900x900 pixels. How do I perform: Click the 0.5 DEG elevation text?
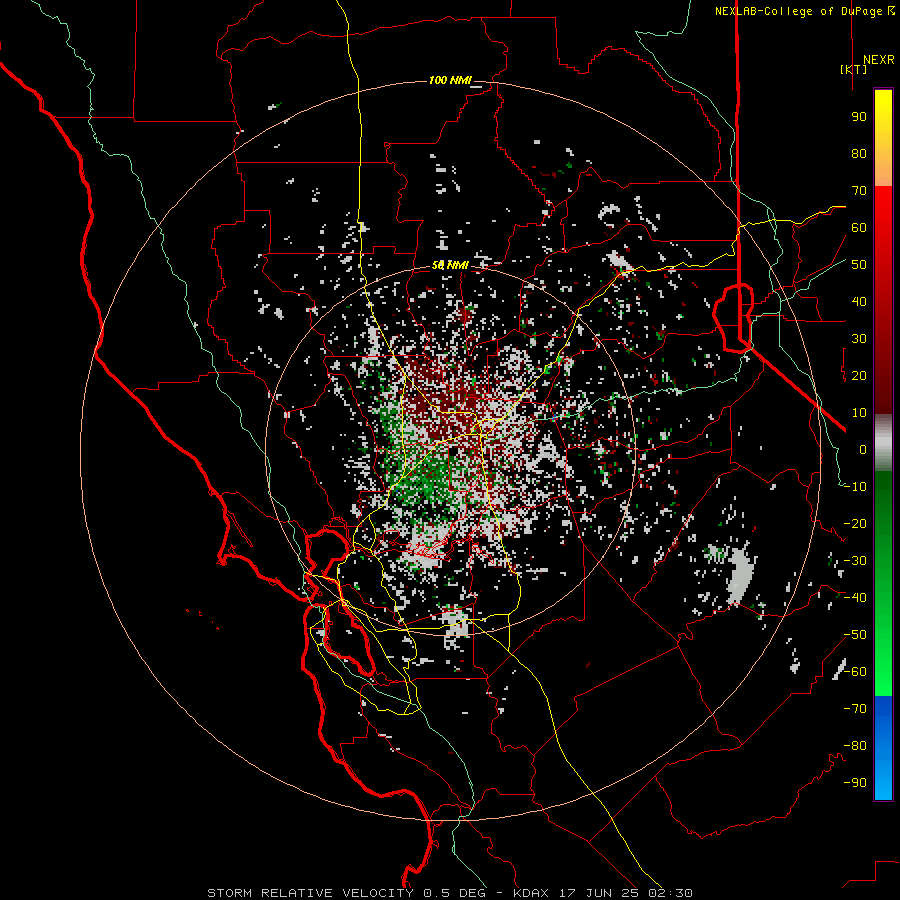click(455, 893)
